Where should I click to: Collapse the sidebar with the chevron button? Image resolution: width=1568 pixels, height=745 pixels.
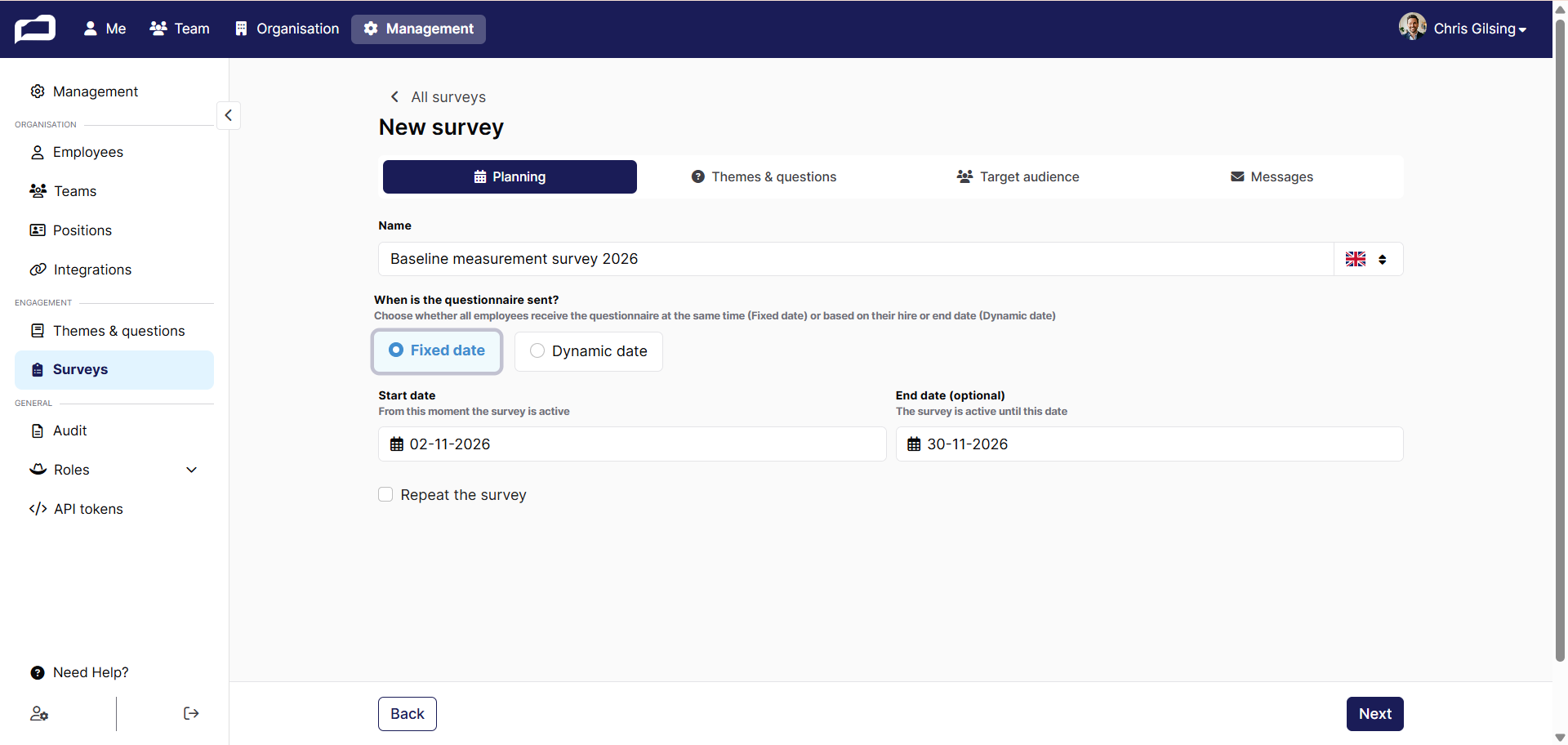[229, 115]
